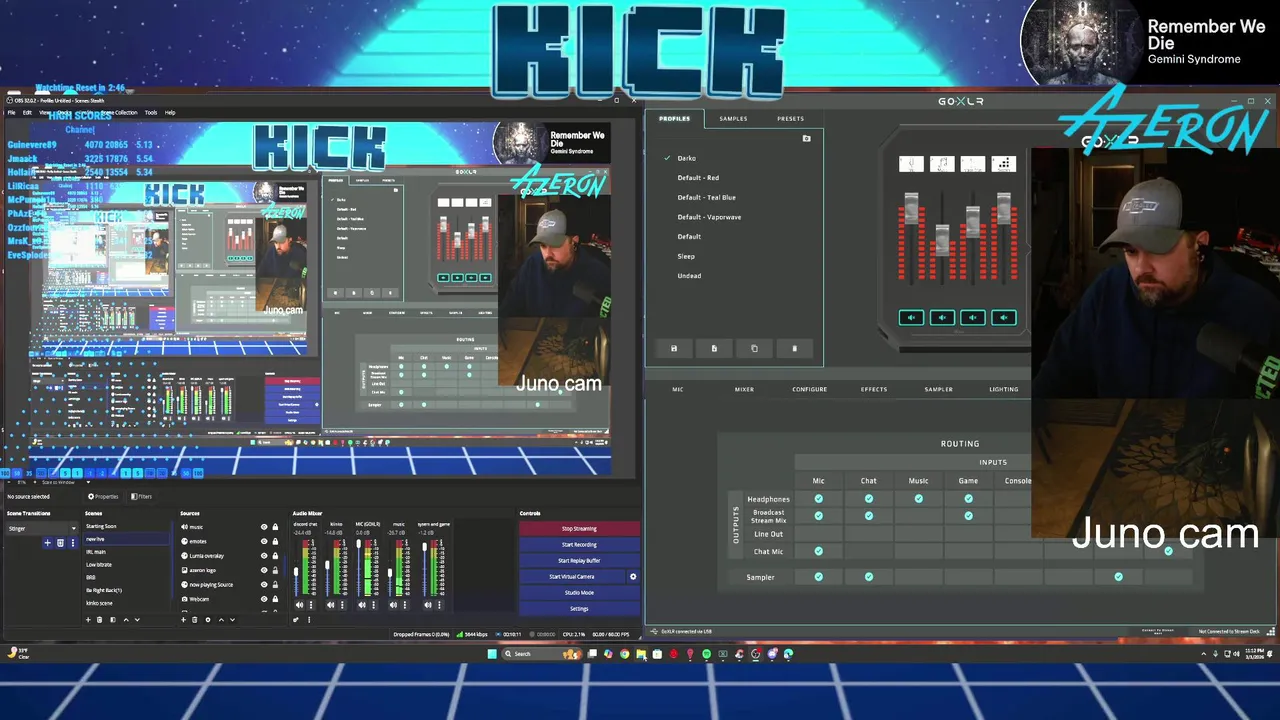Uncheck Broadcast Stream Mix routing for Chat

click(868, 516)
